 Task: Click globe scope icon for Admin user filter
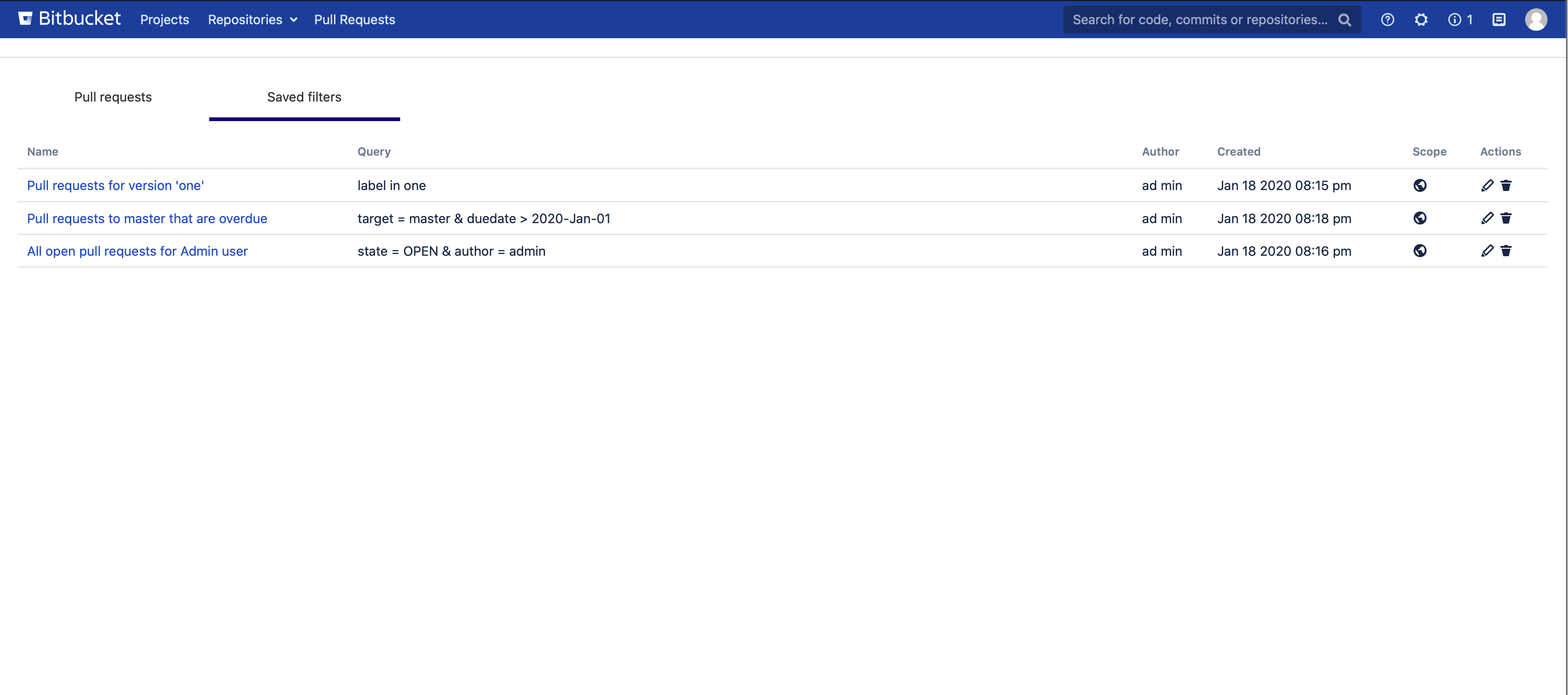[x=1419, y=251]
